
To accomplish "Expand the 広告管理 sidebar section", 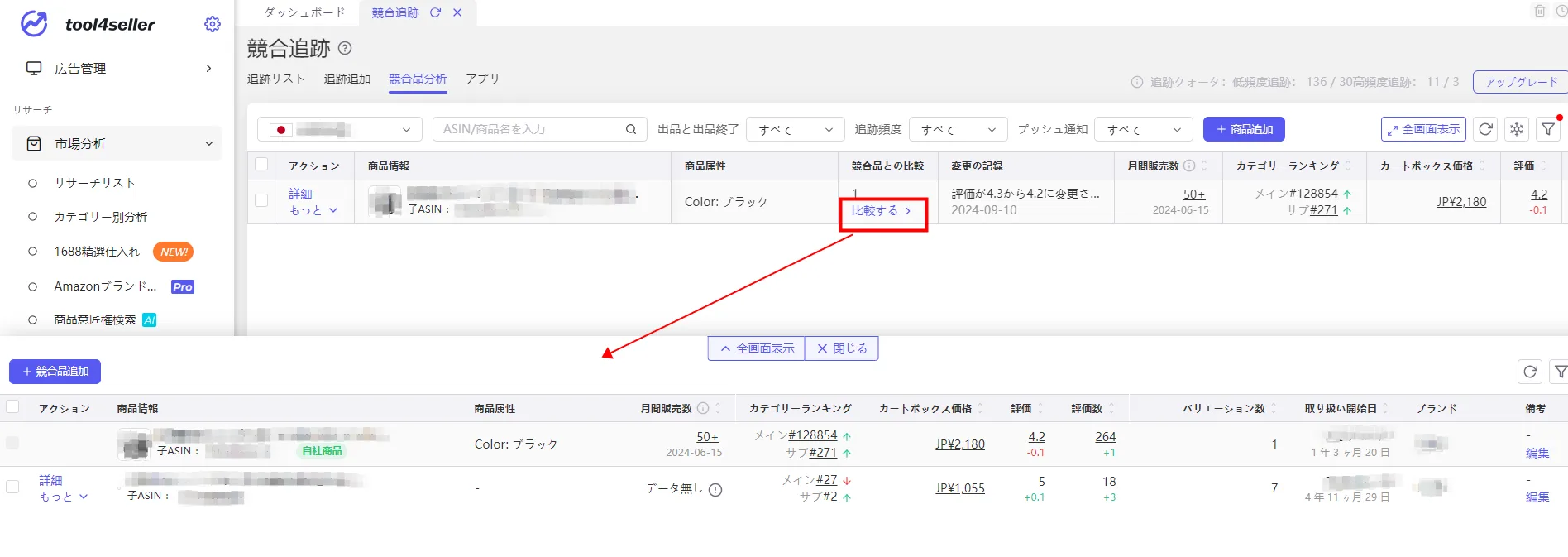I will [x=208, y=69].
